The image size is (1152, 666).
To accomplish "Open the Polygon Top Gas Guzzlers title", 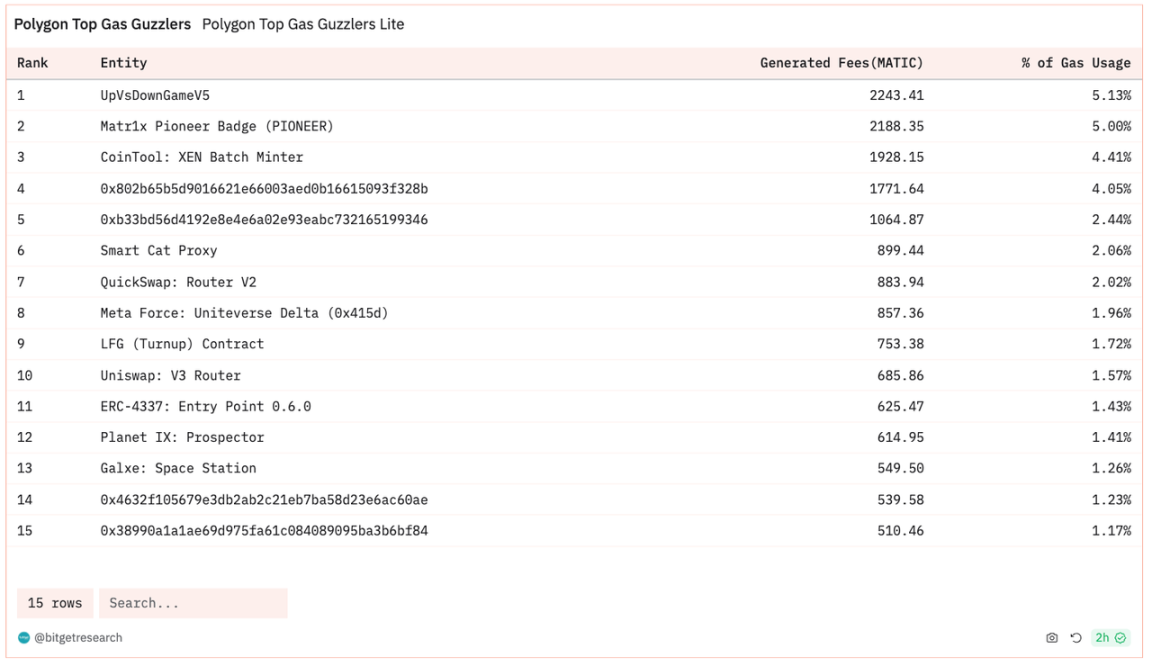I will (x=102, y=24).
